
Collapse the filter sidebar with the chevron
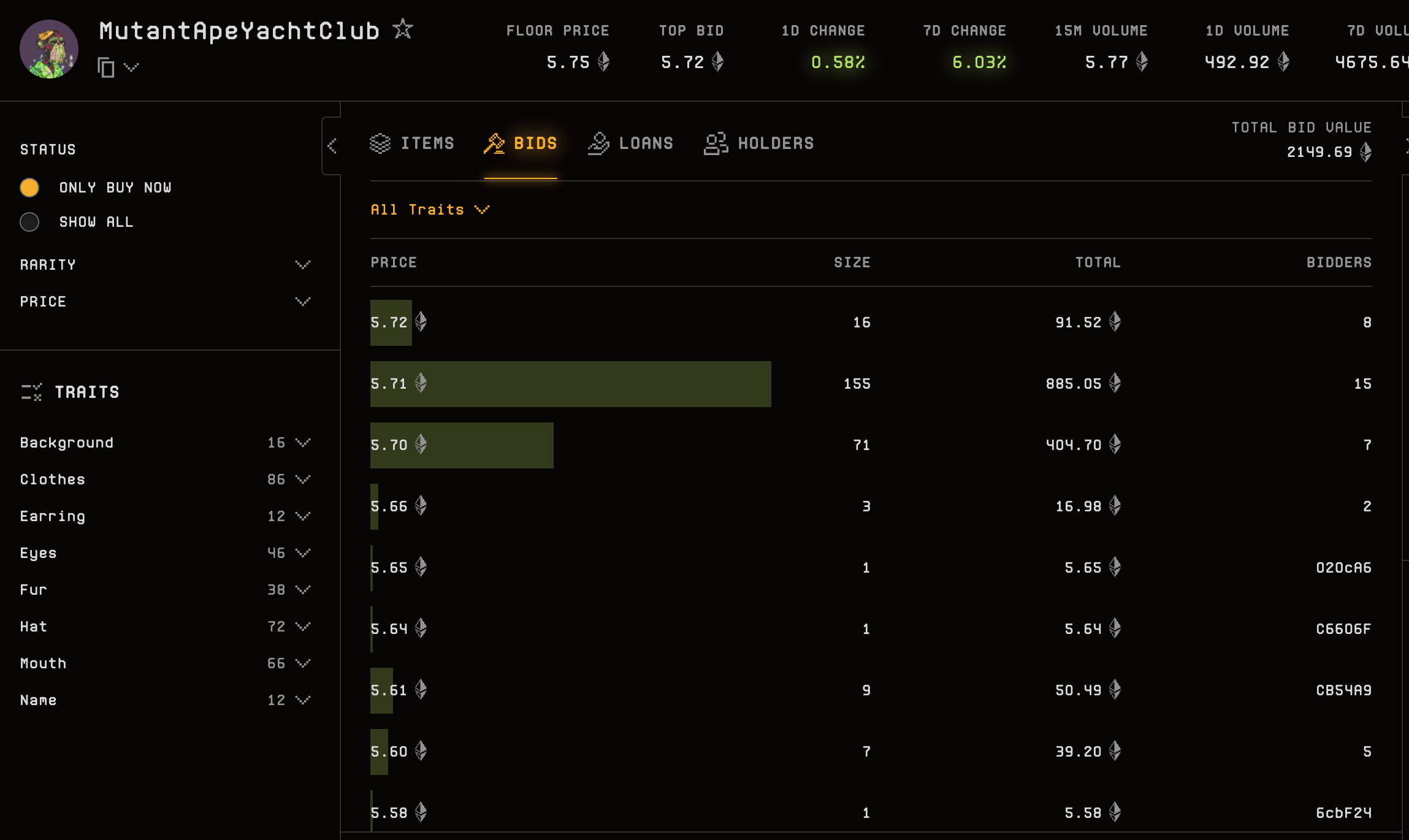(x=333, y=145)
